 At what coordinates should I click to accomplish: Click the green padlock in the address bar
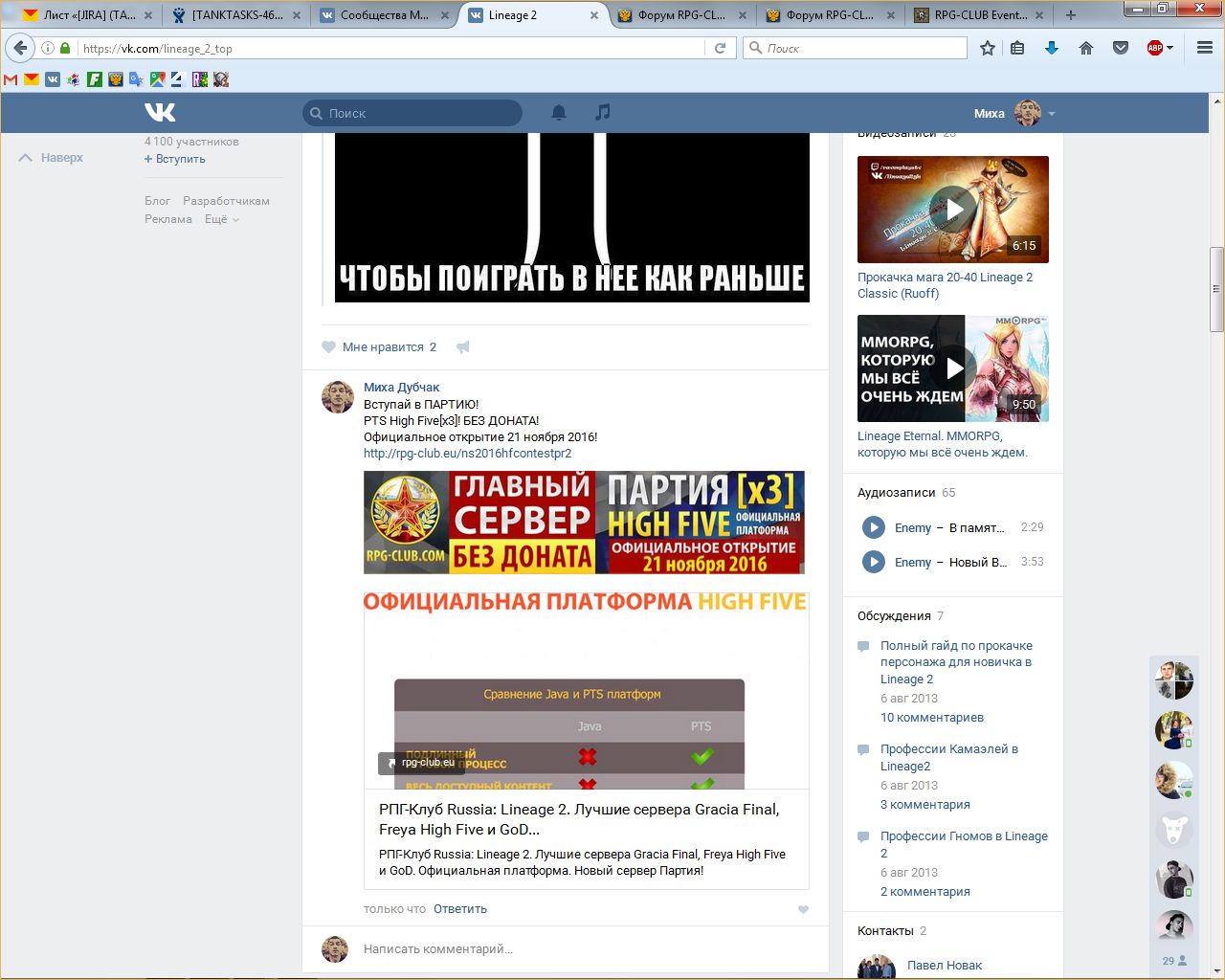[x=65, y=48]
